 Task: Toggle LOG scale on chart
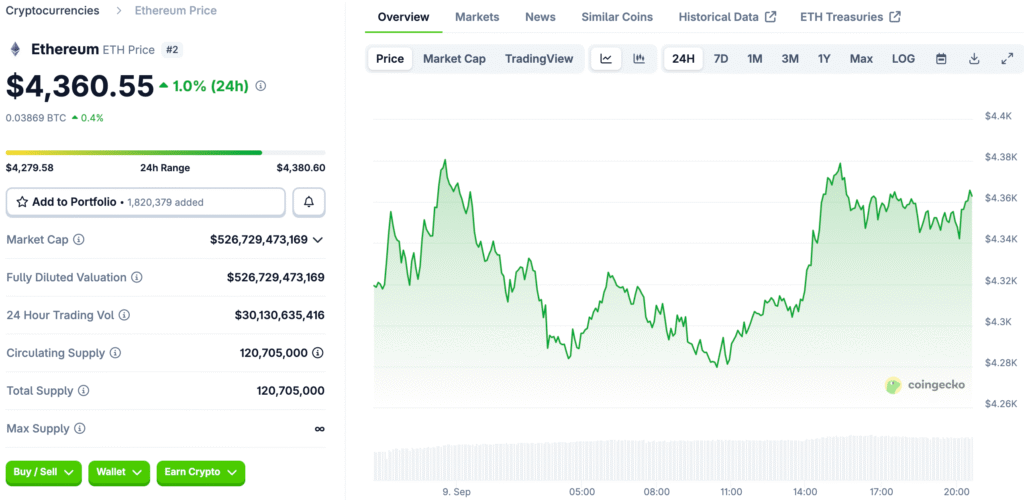pyautogui.click(x=903, y=59)
